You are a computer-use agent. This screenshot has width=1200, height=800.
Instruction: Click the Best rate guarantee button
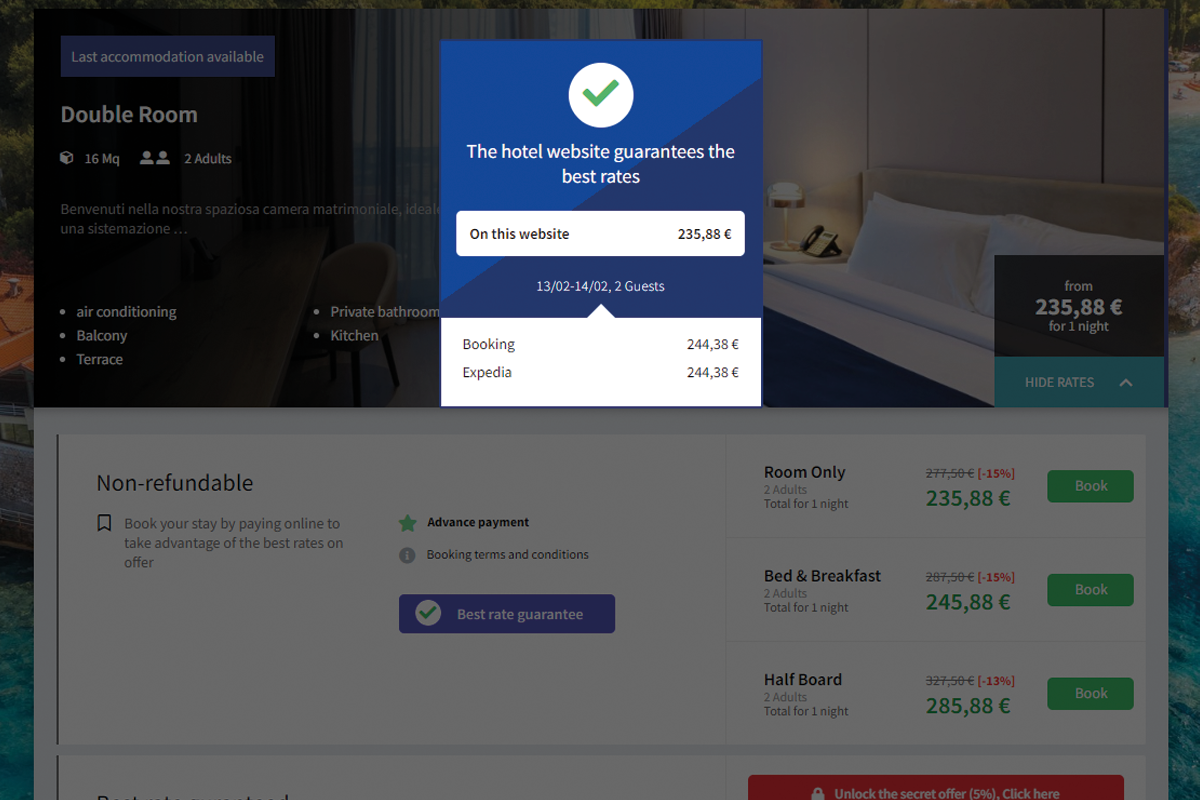pos(507,614)
